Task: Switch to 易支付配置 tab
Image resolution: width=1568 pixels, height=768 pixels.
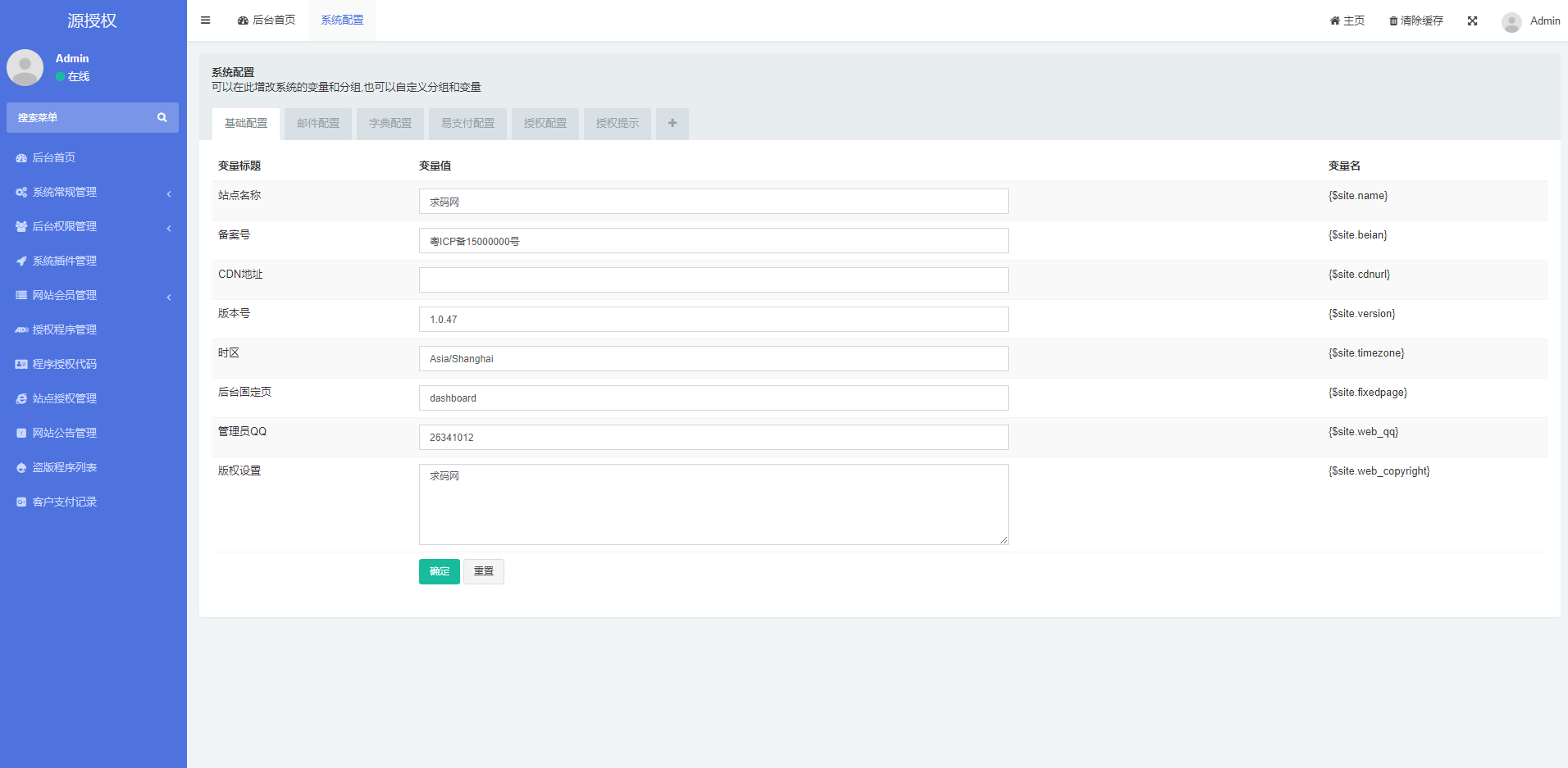Action: (467, 124)
